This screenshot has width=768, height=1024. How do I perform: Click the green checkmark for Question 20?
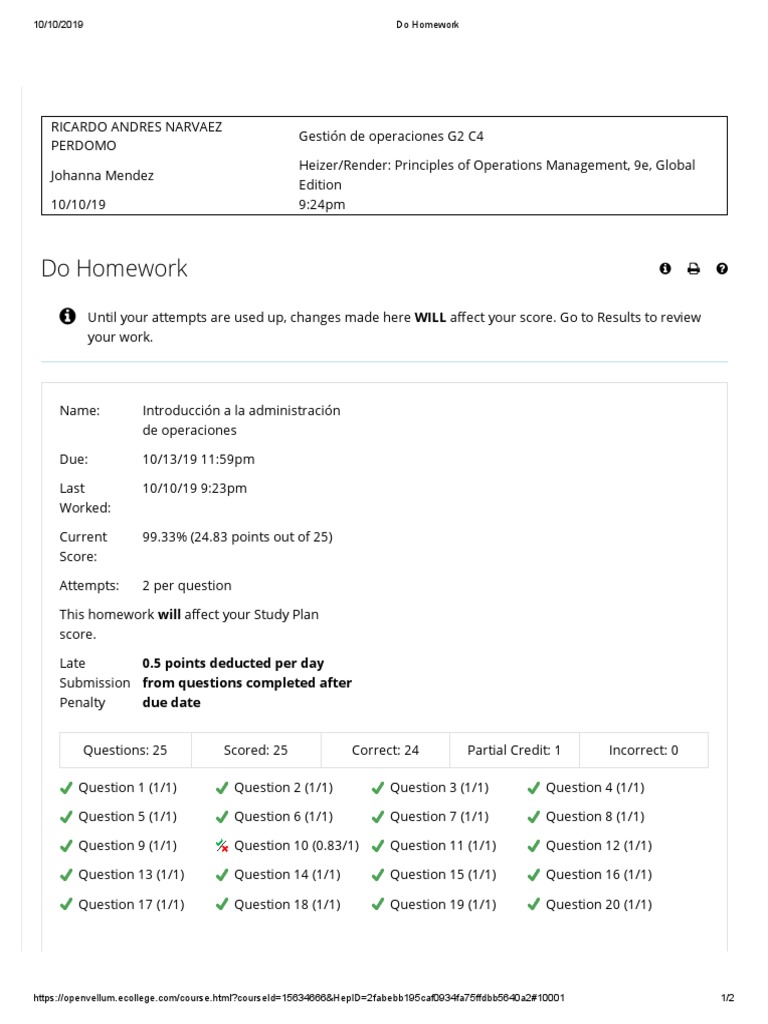coord(534,904)
